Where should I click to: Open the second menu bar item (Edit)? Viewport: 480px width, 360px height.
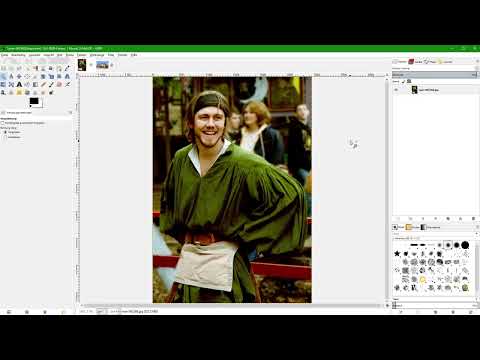click(x=18, y=55)
